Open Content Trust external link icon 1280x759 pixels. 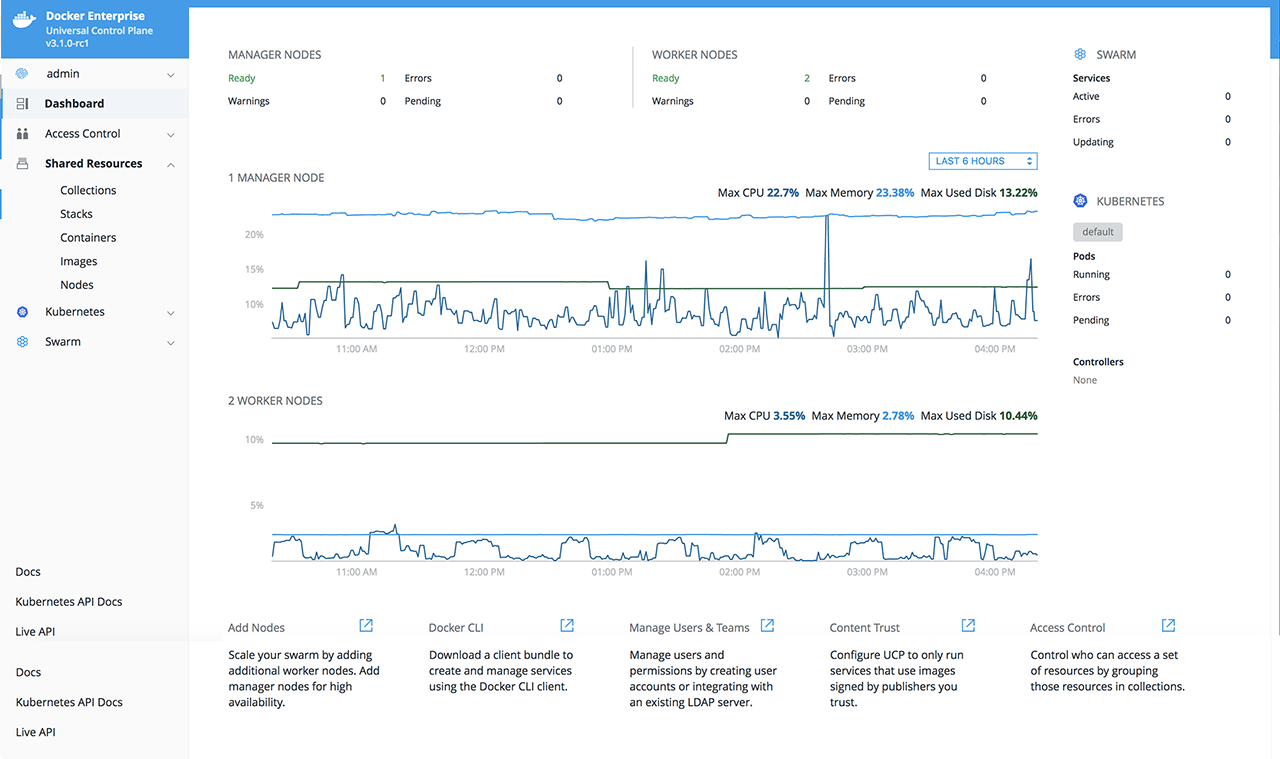[968, 626]
